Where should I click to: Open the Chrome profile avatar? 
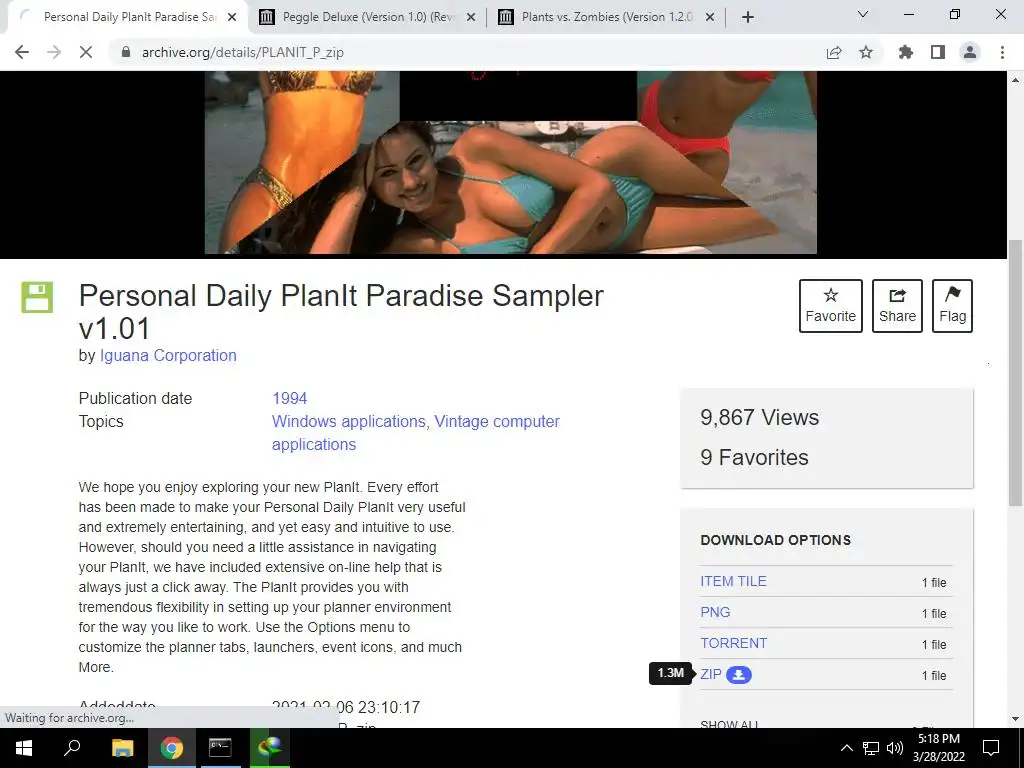(970, 52)
